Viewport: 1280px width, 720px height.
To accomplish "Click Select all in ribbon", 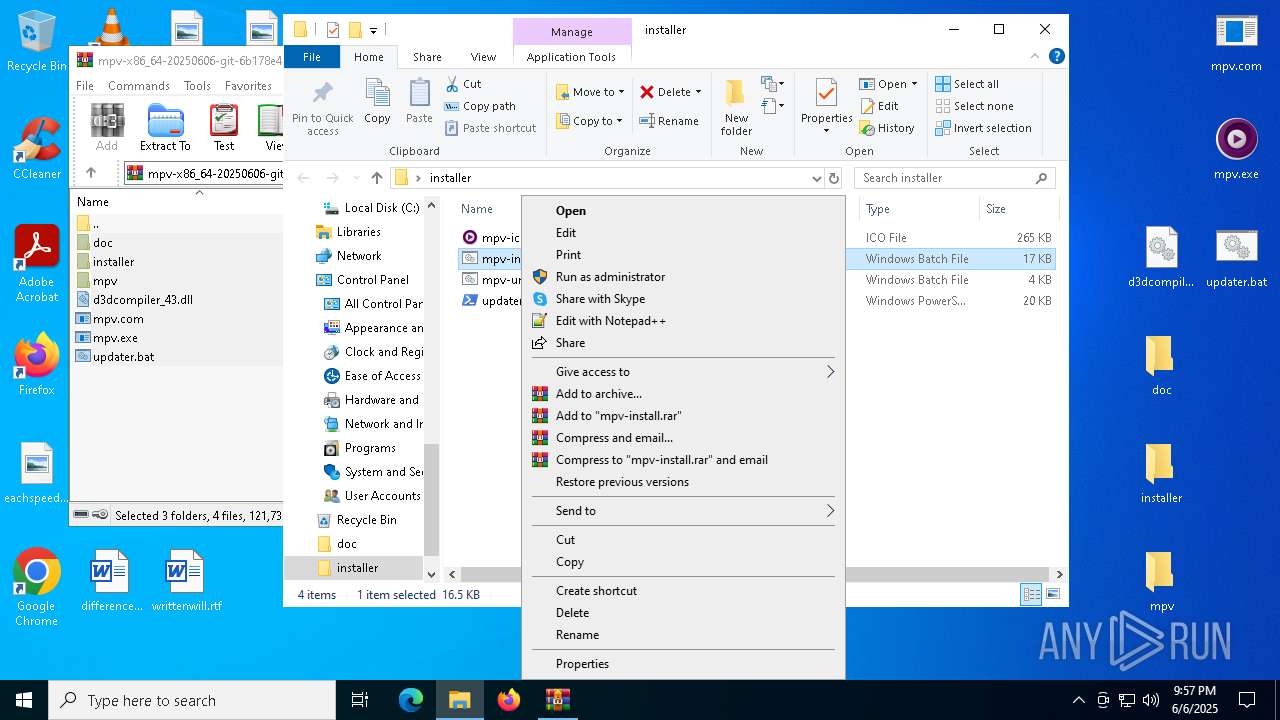I will [x=967, y=84].
